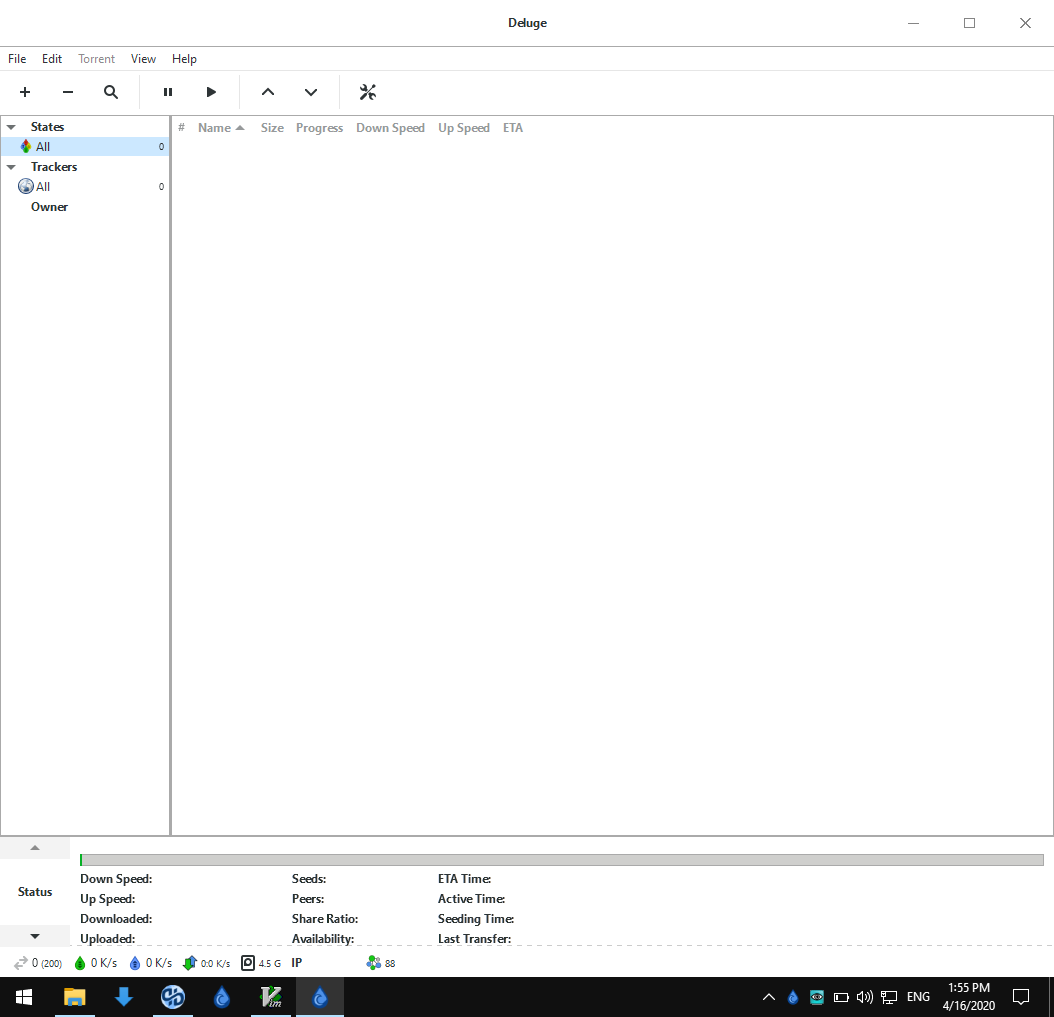This screenshot has width=1054, height=1017.
Task: Click the up arrow above Status tab
Action: click(x=35, y=848)
